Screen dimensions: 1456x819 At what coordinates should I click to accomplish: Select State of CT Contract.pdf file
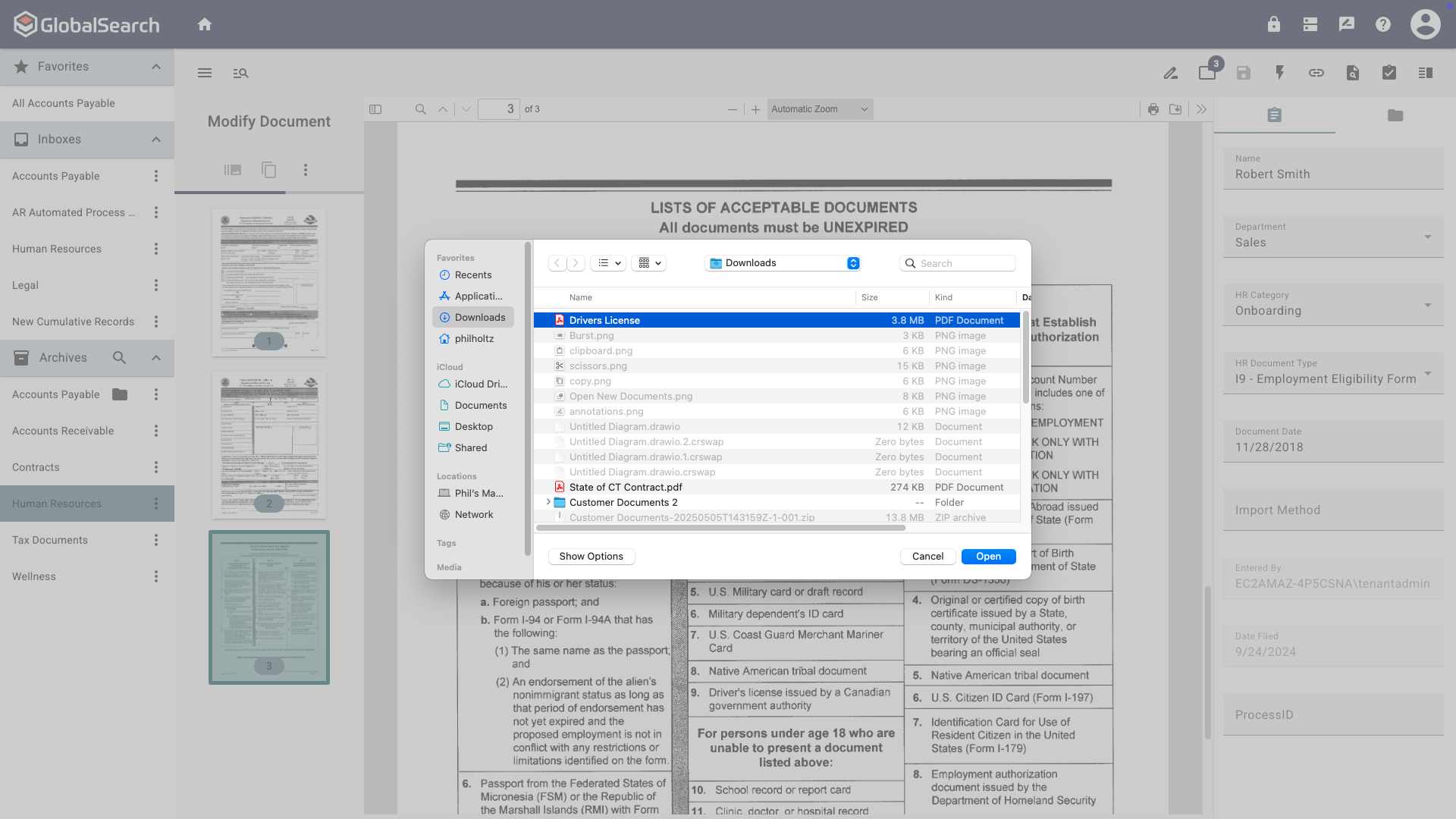626,487
